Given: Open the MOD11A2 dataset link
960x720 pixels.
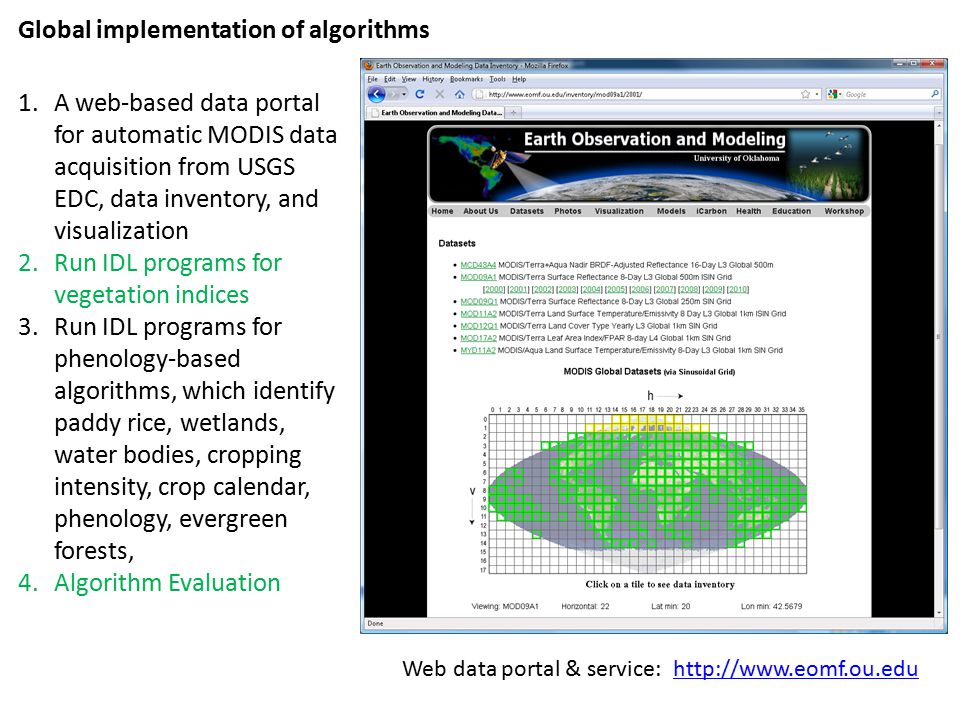Looking at the screenshot, I should (x=478, y=313).
